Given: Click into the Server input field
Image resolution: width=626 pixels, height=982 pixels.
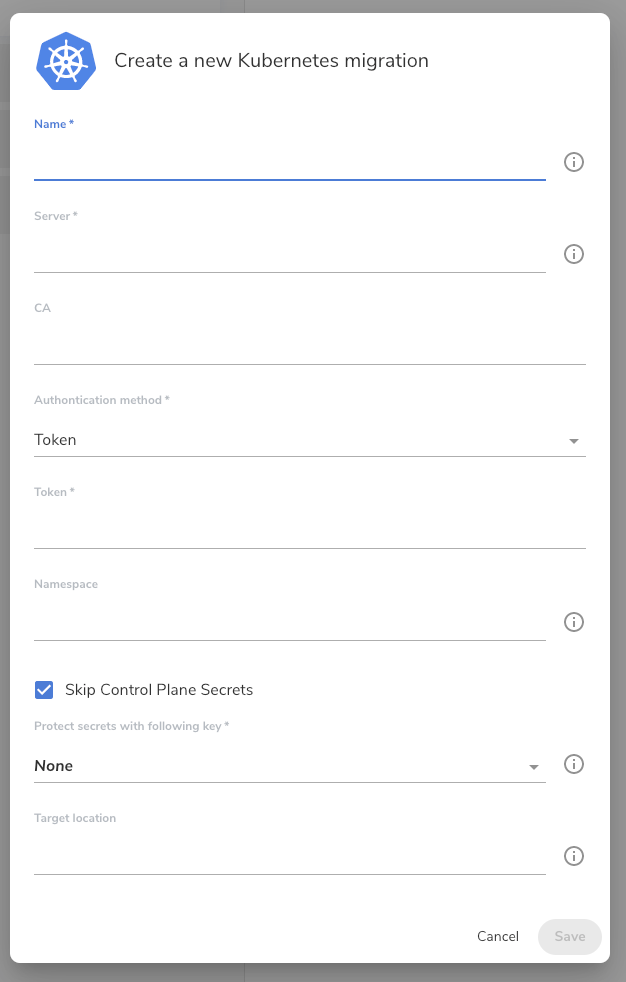Looking at the screenshot, I should [x=290, y=254].
